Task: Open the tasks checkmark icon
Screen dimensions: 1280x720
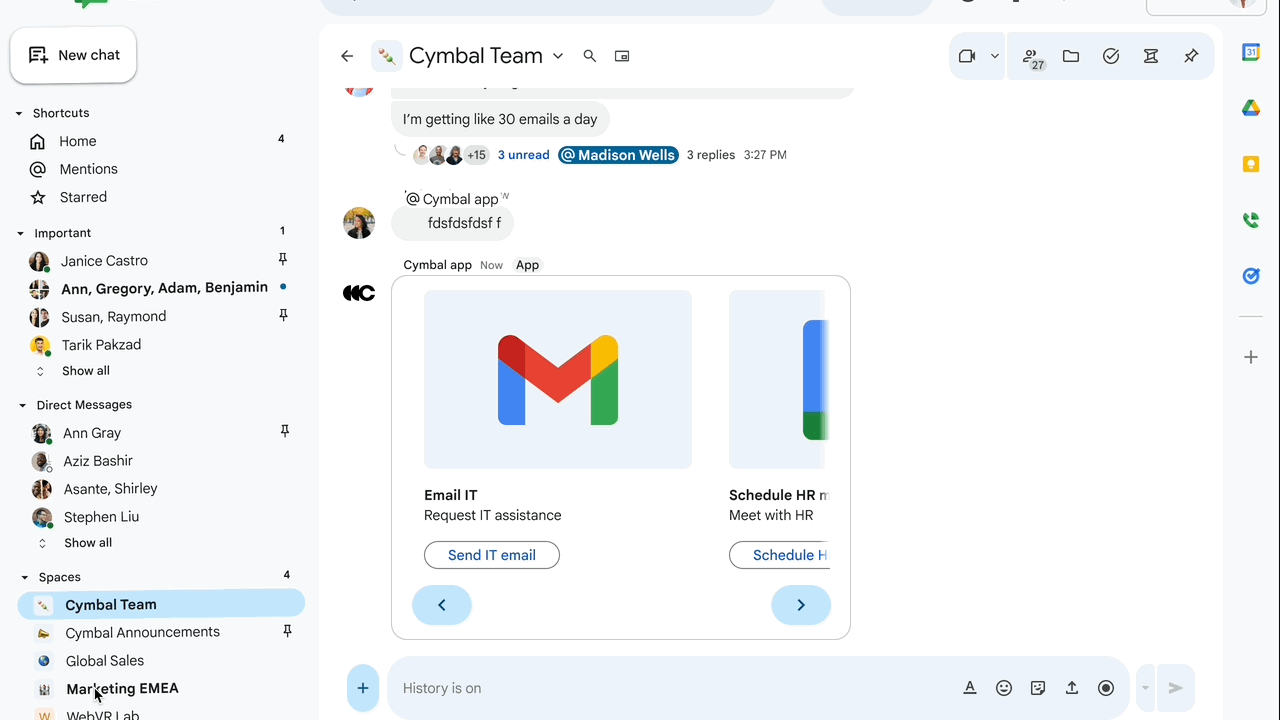Action: tap(1111, 57)
